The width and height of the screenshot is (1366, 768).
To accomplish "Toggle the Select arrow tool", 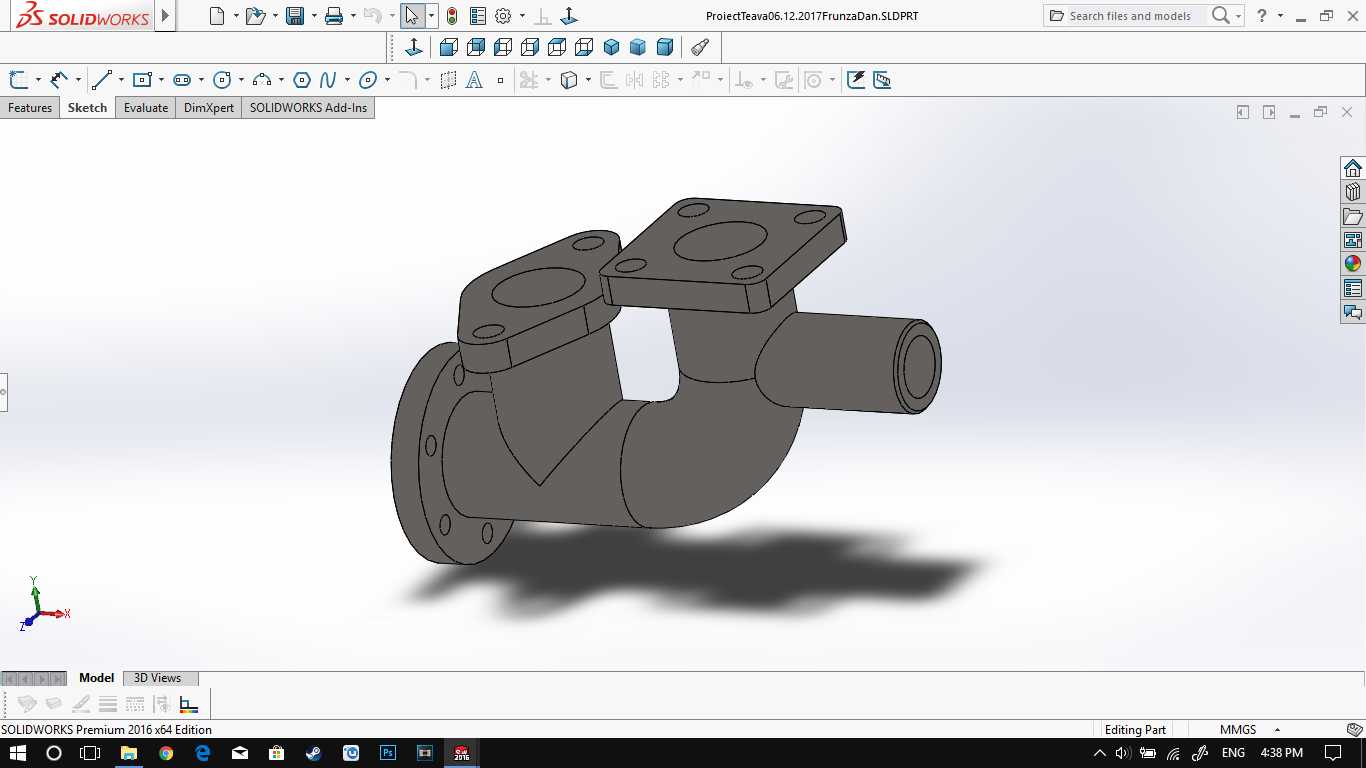I will 412,16.
